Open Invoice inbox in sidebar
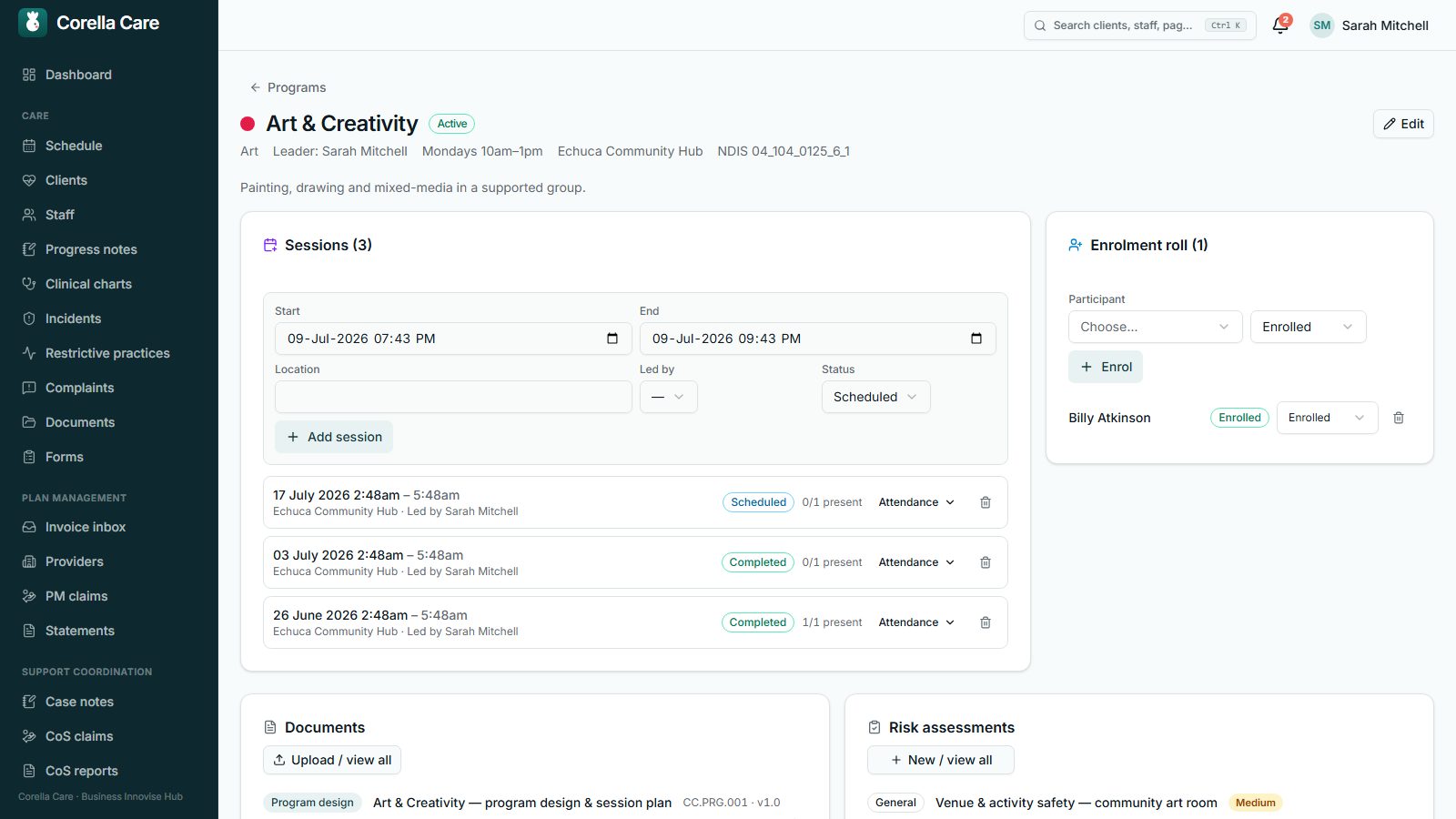1456x819 pixels. click(86, 527)
